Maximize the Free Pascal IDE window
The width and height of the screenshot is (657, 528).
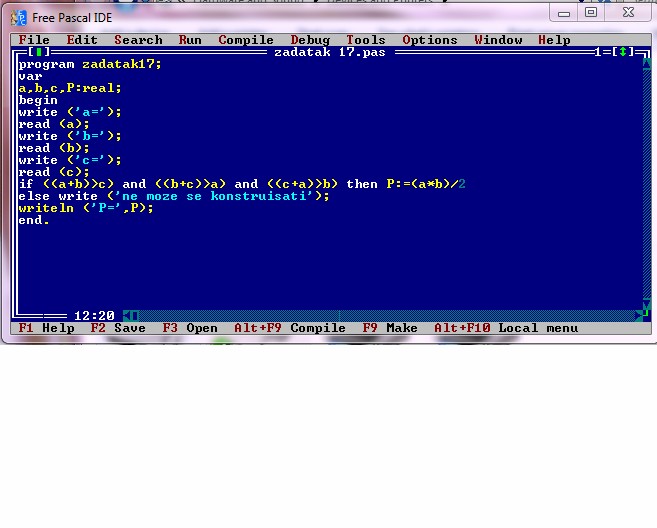[x=591, y=13]
